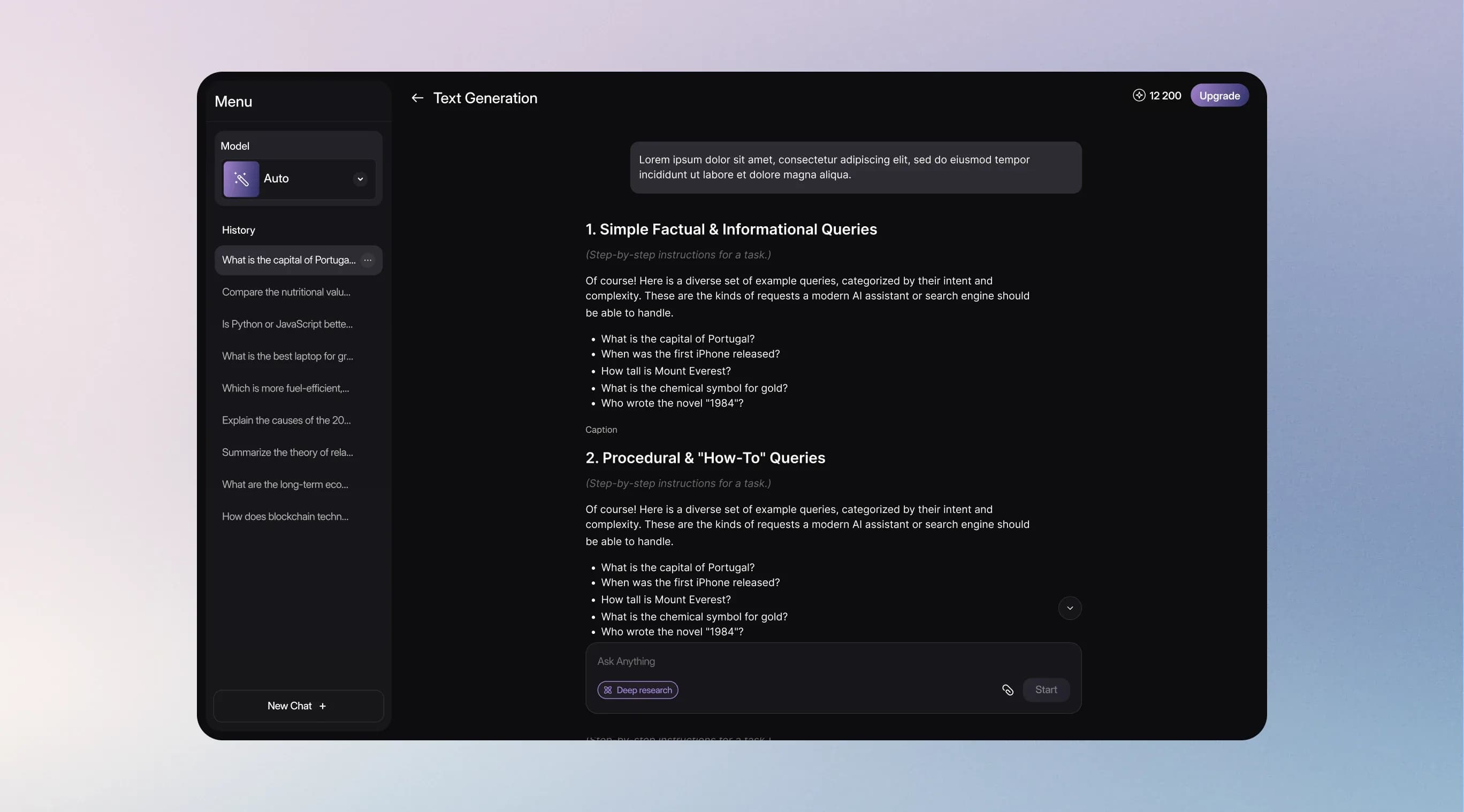Open the three-dots menu on the Portugal chat
The height and width of the screenshot is (812, 1464).
pyautogui.click(x=368, y=261)
